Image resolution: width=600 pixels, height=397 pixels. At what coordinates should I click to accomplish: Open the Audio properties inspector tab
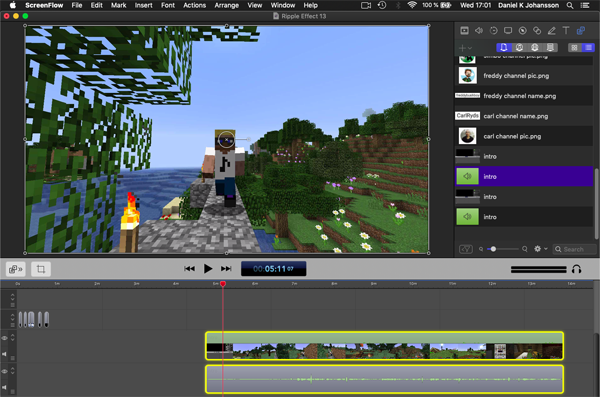(479, 31)
